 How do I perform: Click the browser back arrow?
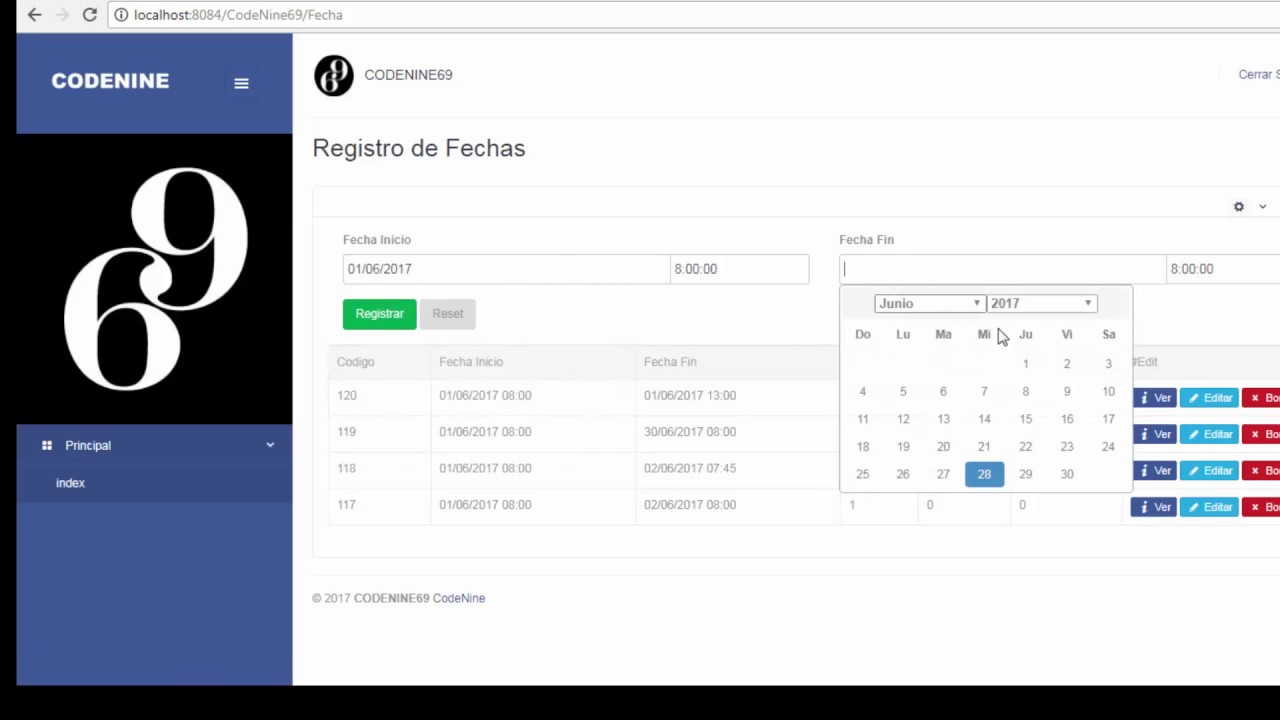click(35, 15)
